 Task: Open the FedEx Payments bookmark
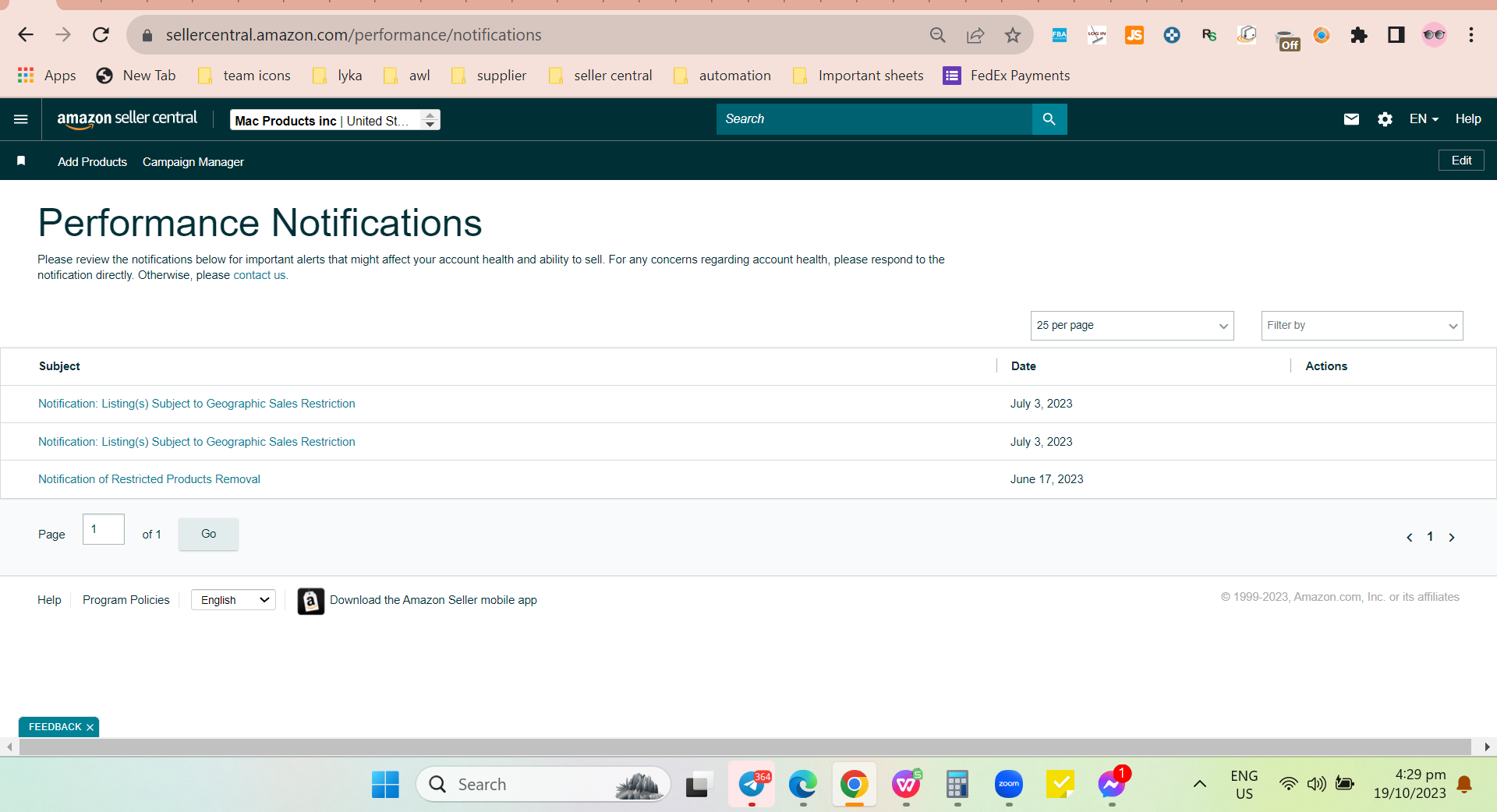[x=1007, y=76]
